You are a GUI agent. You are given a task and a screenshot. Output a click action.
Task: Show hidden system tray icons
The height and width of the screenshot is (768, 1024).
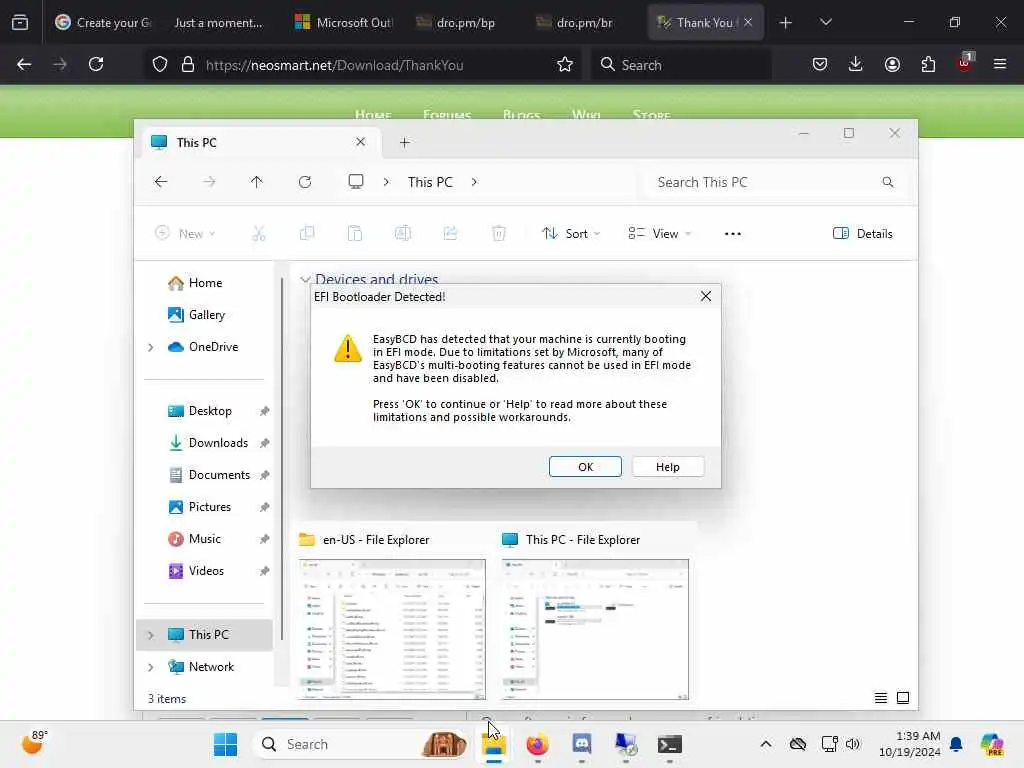[766, 744]
